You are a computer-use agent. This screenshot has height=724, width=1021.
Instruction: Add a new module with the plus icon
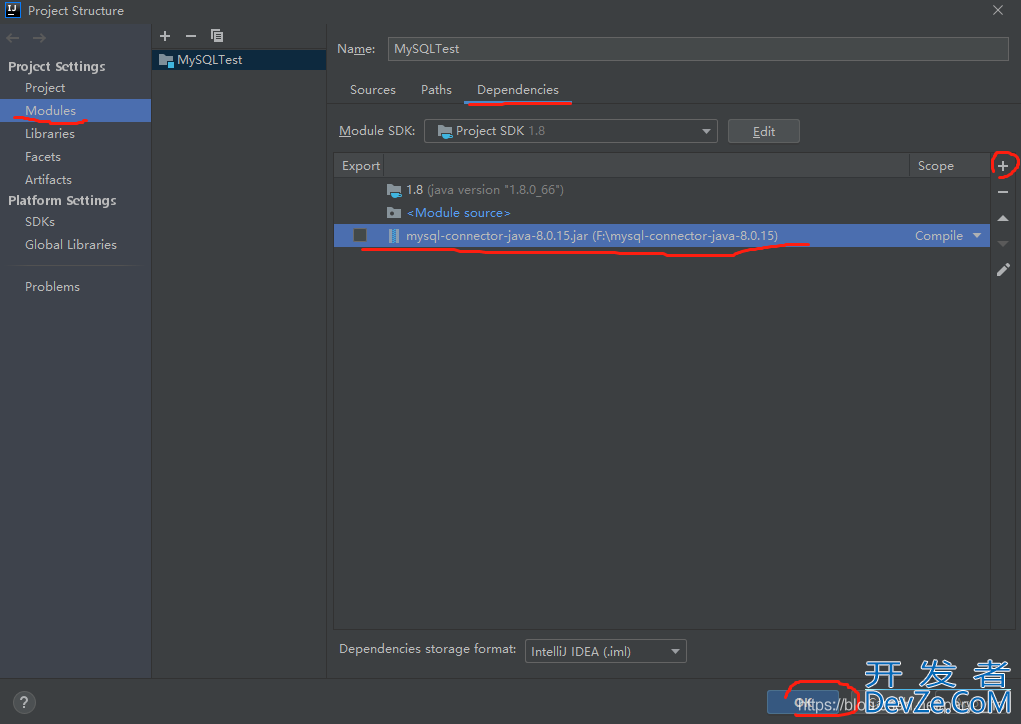[x=165, y=36]
